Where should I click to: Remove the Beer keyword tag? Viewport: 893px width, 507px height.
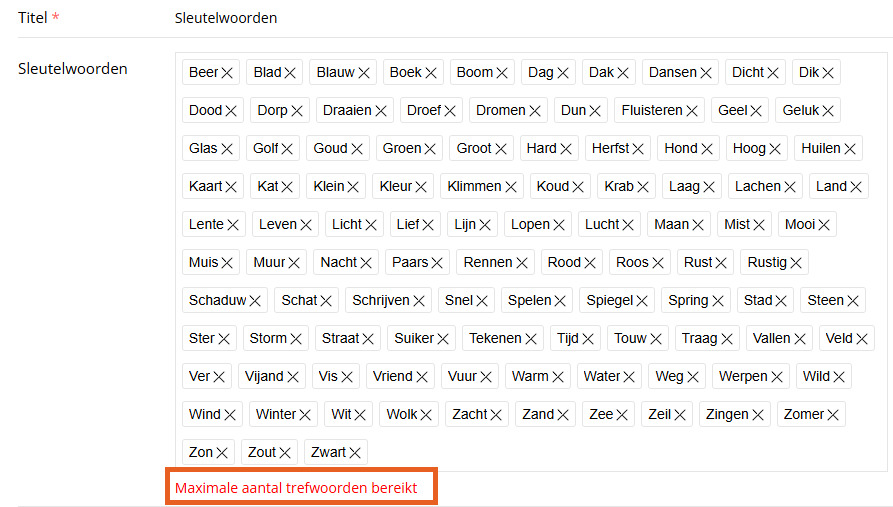pos(227,73)
